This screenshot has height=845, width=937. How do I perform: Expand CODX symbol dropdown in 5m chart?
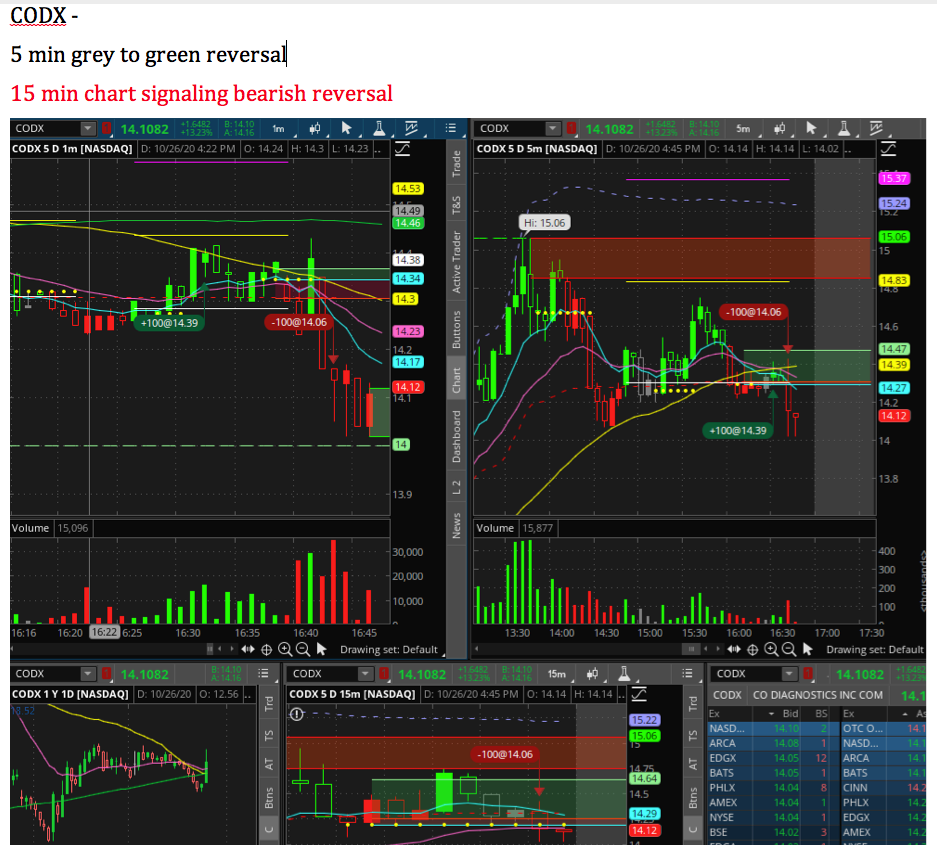pyautogui.click(x=553, y=128)
